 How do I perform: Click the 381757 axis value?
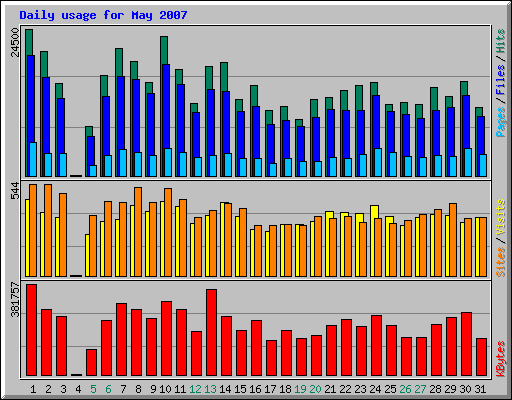pyautogui.click(x=16, y=299)
